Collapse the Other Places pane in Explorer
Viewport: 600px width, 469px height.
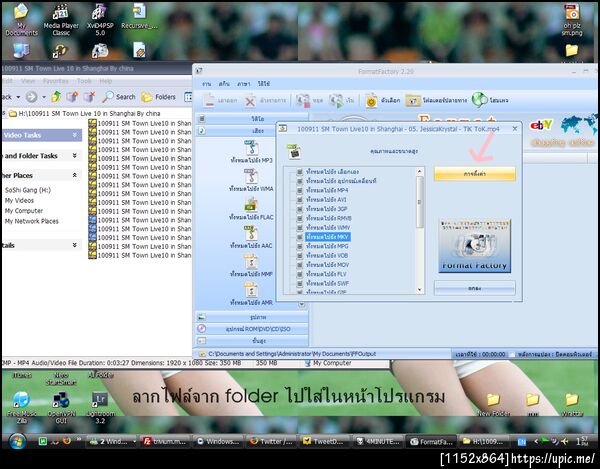pyautogui.click(x=75, y=175)
